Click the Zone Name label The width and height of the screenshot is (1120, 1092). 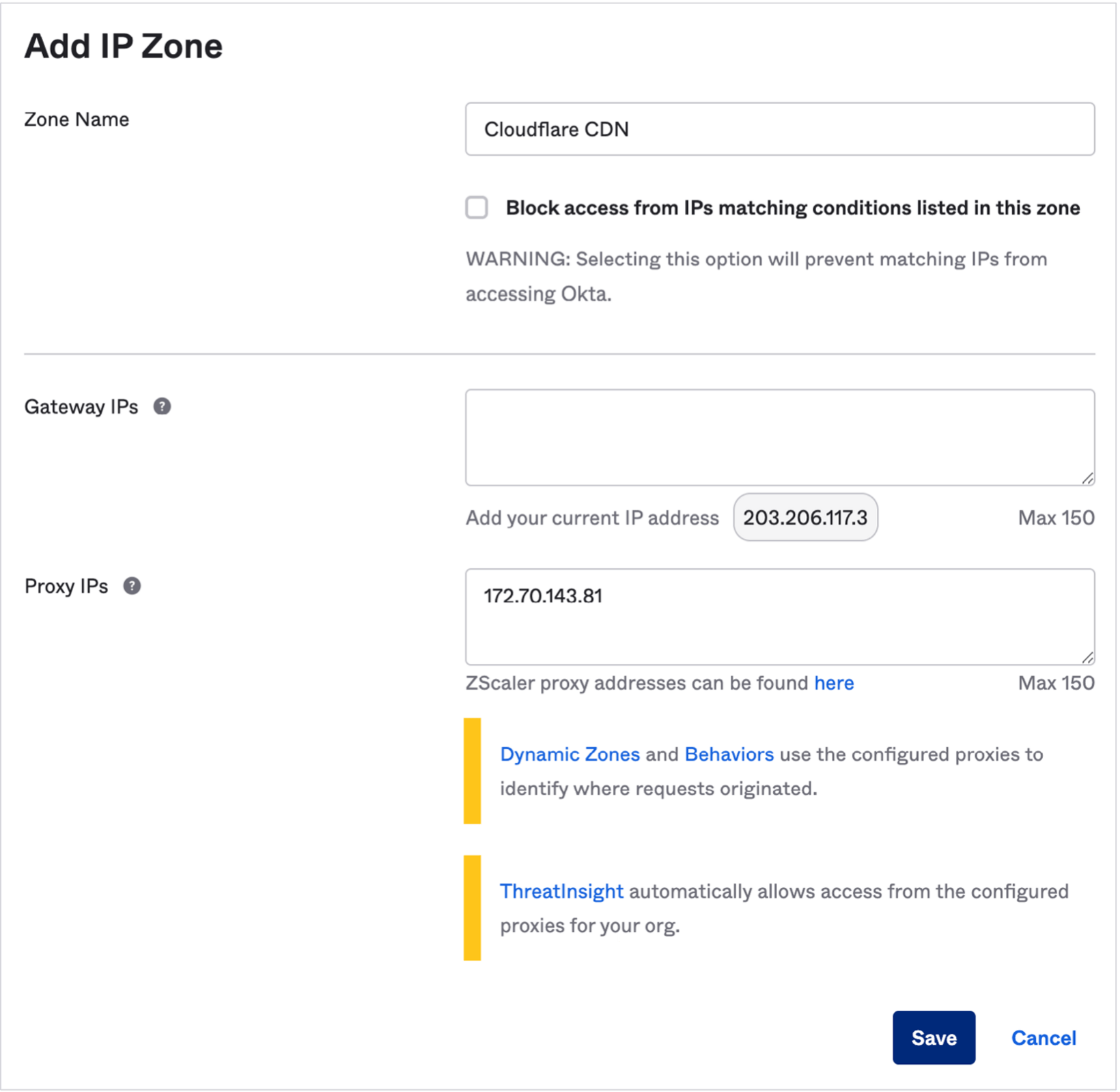point(76,120)
